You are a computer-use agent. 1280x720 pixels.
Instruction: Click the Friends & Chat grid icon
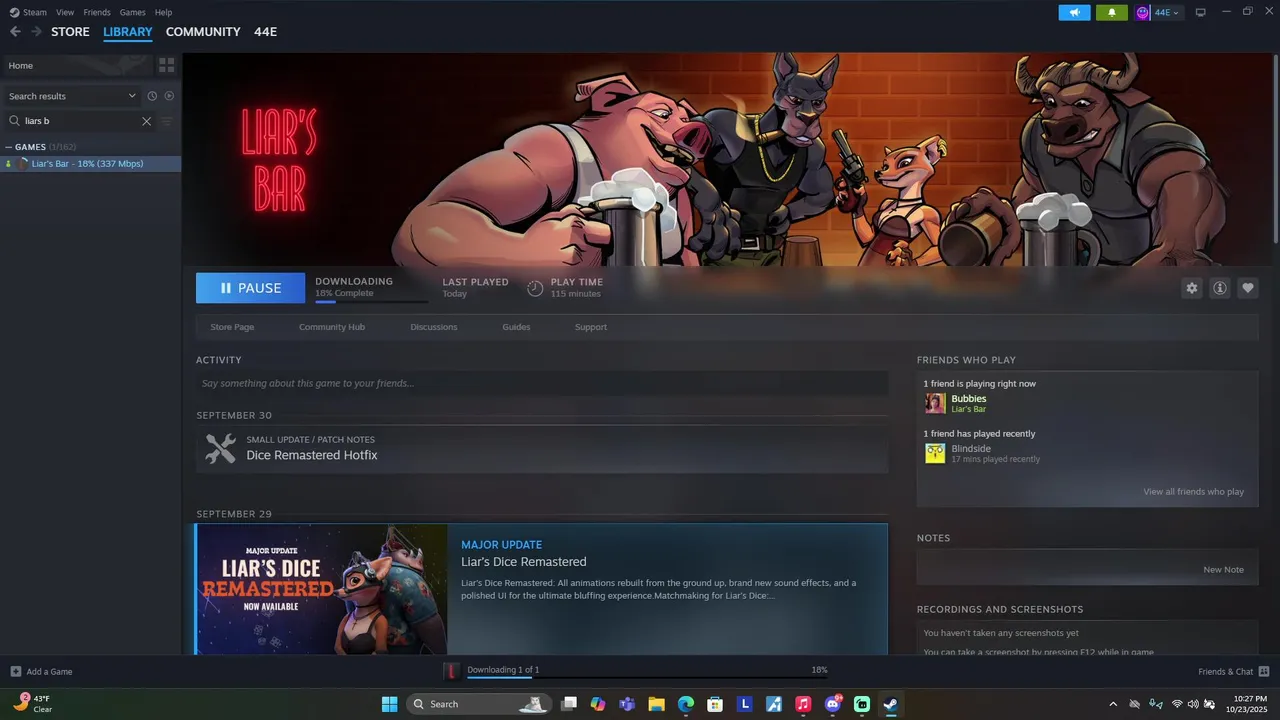[x=1264, y=671]
